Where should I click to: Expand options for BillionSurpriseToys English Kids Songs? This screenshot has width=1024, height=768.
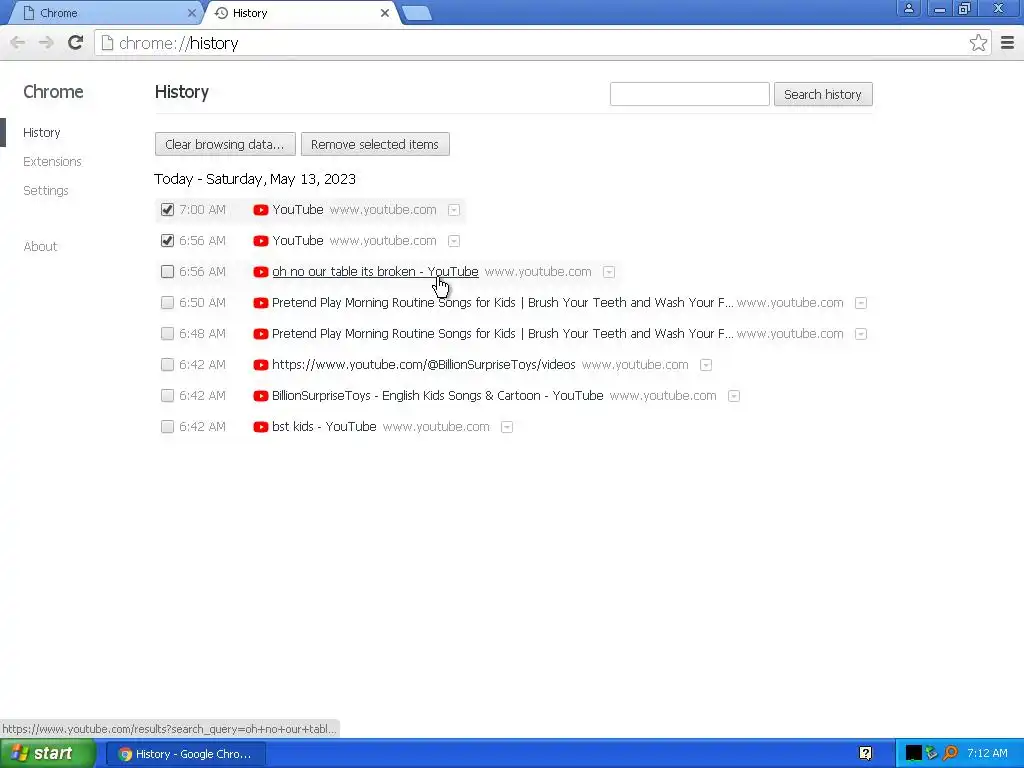(734, 396)
